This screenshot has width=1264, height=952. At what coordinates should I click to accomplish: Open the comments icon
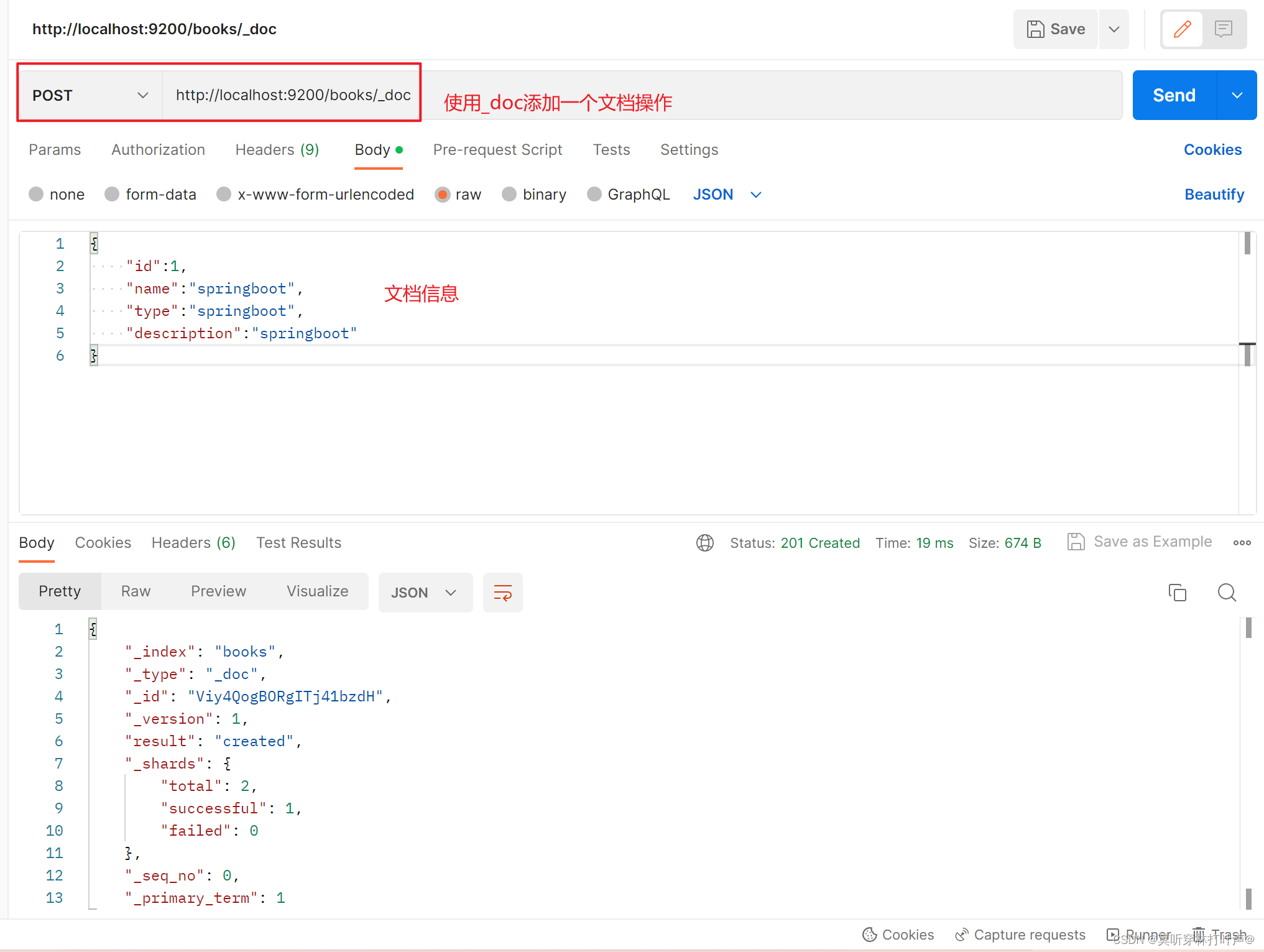click(1223, 29)
